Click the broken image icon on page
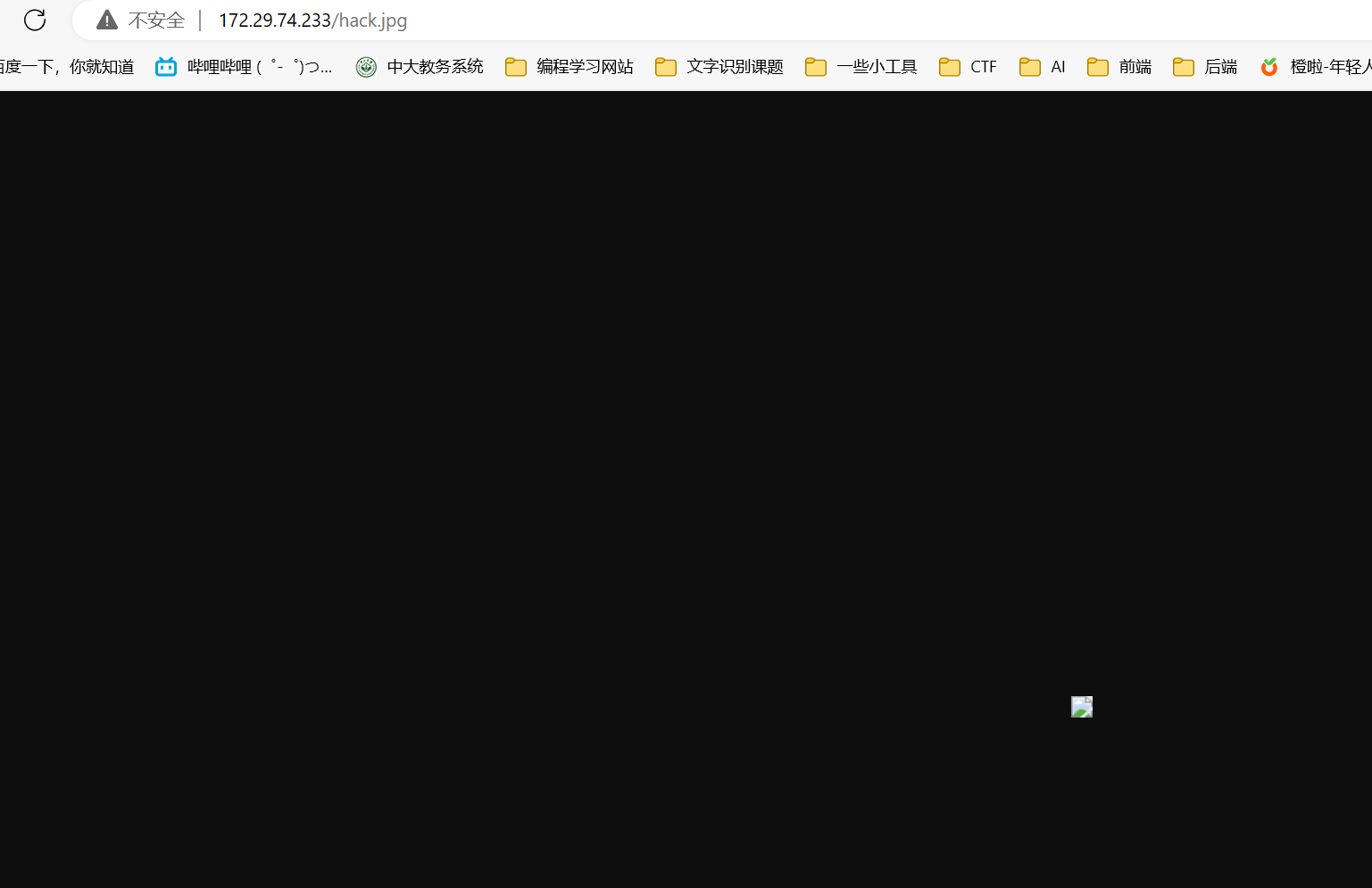The width and height of the screenshot is (1372, 888). [x=1081, y=707]
